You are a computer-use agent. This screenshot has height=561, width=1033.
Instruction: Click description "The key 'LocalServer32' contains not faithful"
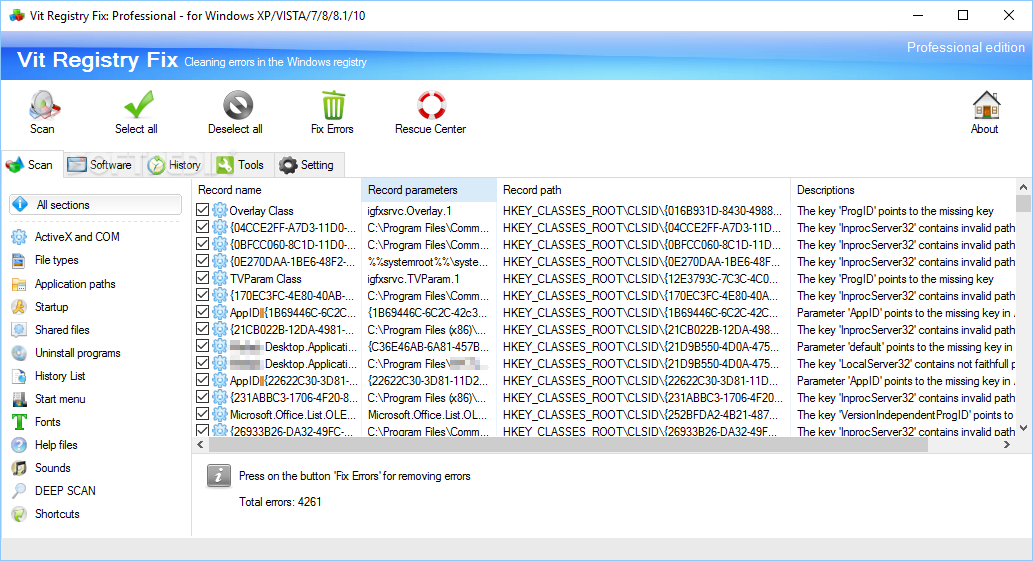(x=906, y=363)
